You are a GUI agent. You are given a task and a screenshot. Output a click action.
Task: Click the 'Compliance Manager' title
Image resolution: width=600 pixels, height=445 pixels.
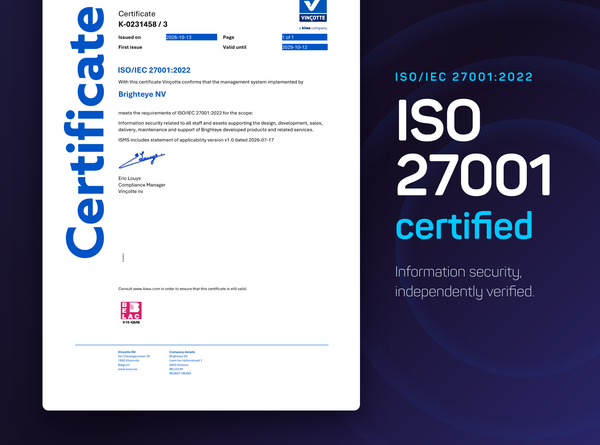click(x=142, y=185)
